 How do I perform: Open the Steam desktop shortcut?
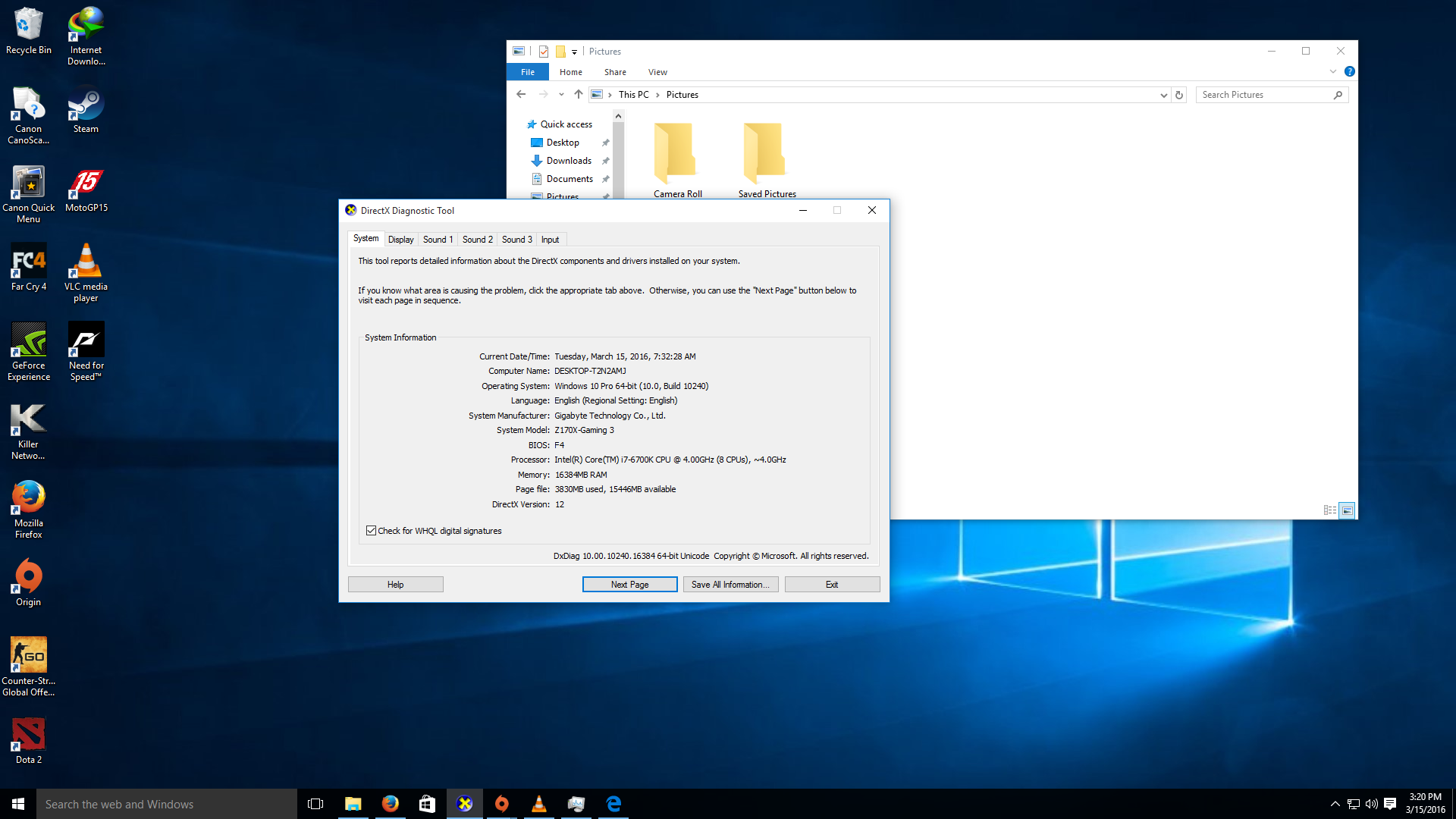[86, 109]
